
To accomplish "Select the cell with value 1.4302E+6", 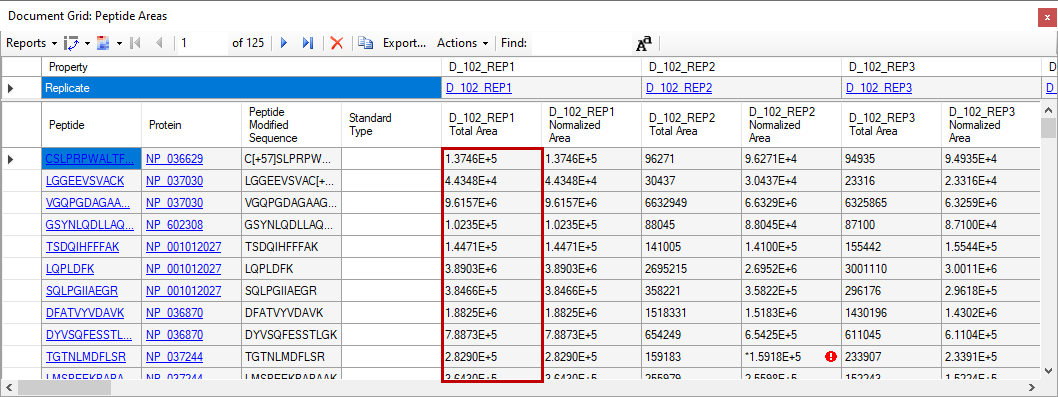I will pyautogui.click(x=991, y=313).
